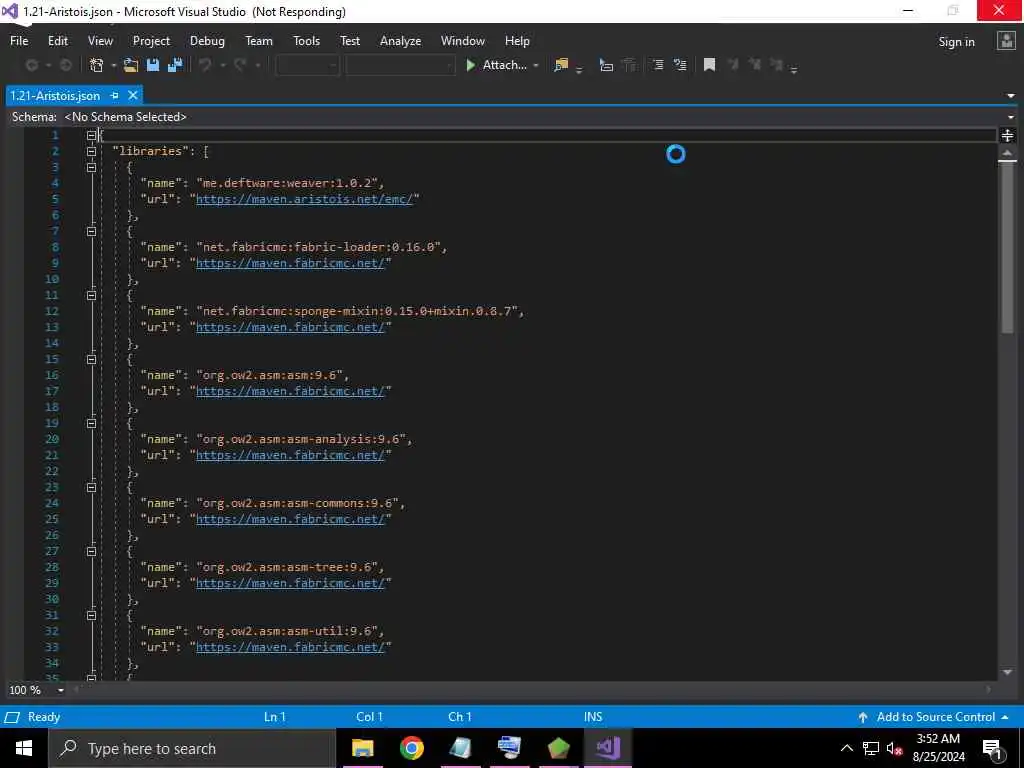
Task: Click the Attach... run button
Action: point(496,65)
